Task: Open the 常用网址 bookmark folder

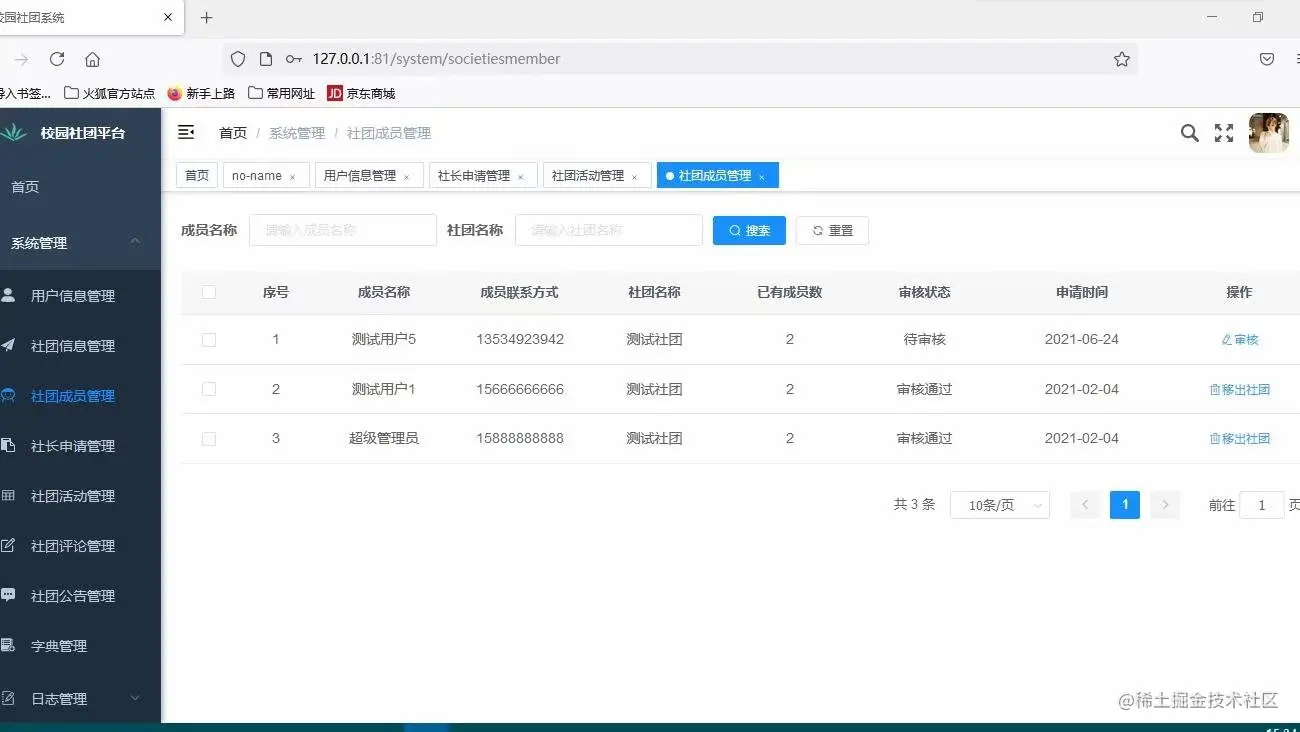Action: (x=282, y=93)
